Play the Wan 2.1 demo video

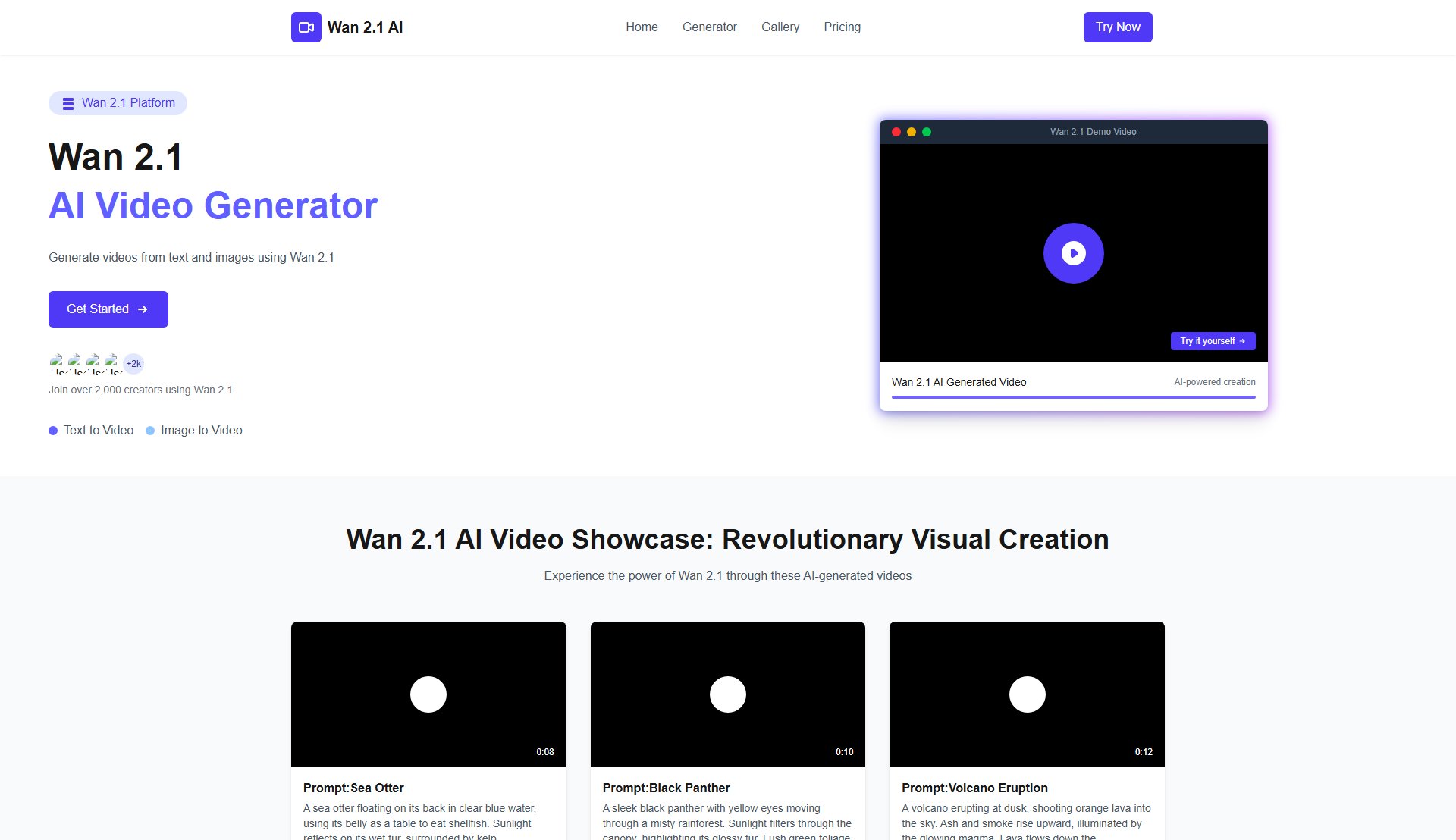point(1073,253)
